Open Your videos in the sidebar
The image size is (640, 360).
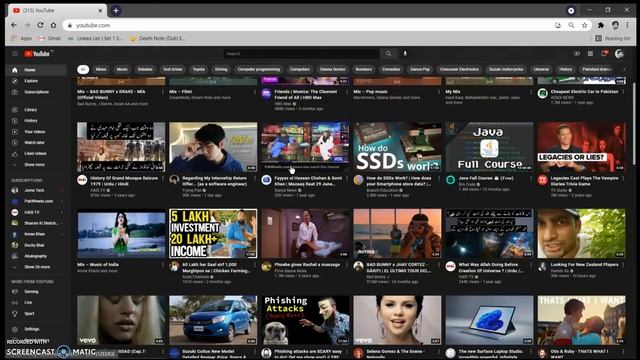tap(36, 131)
